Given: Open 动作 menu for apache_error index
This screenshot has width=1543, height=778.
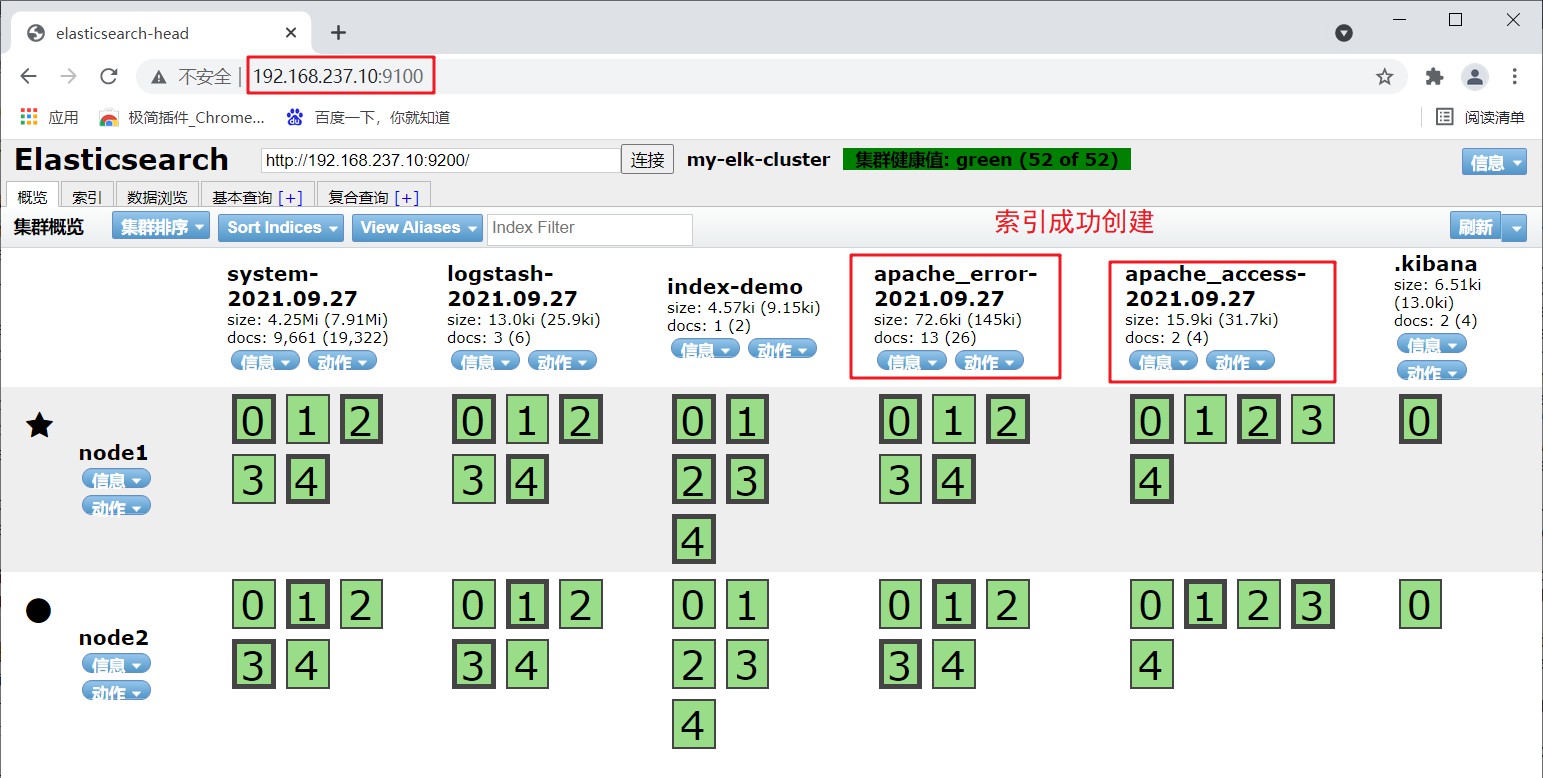Looking at the screenshot, I should coord(989,361).
